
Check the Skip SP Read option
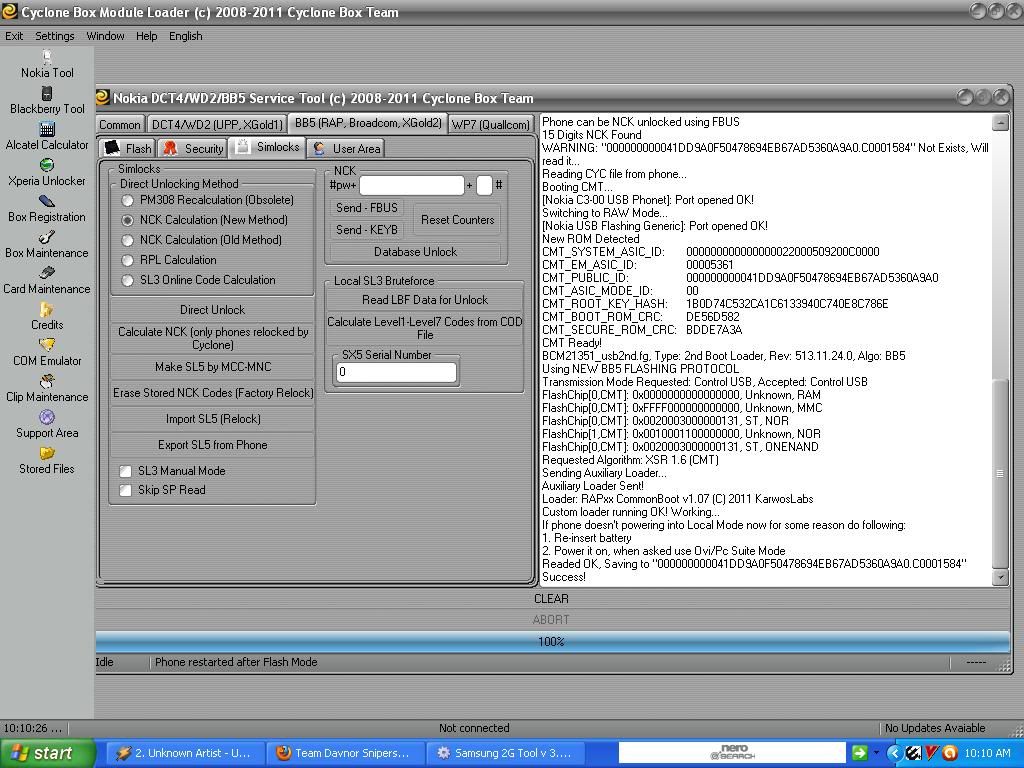pos(126,490)
